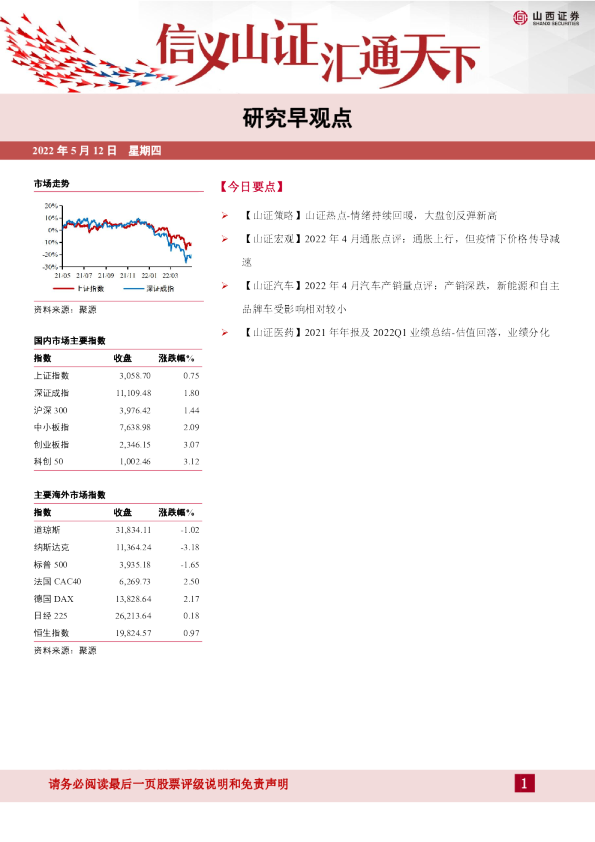Click the red arrow bullet before 山证医药

point(225,332)
